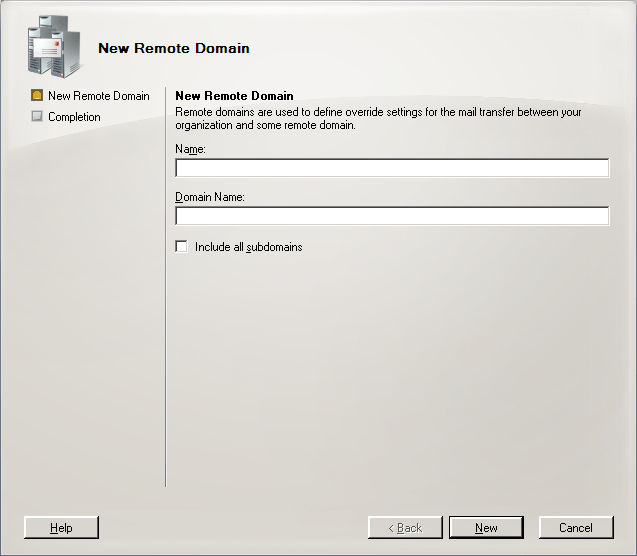
Task: Click the "Include all subdomains" label text
Action: point(249,247)
